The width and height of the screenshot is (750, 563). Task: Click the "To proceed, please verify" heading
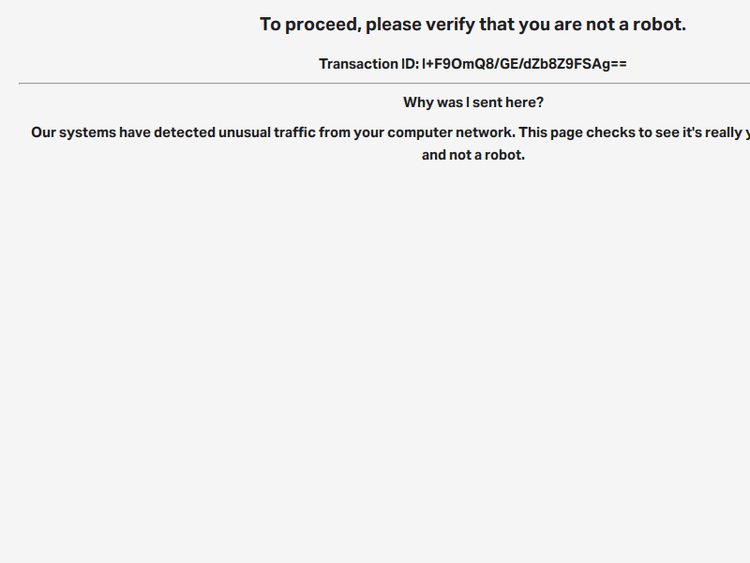click(x=472, y=24)
